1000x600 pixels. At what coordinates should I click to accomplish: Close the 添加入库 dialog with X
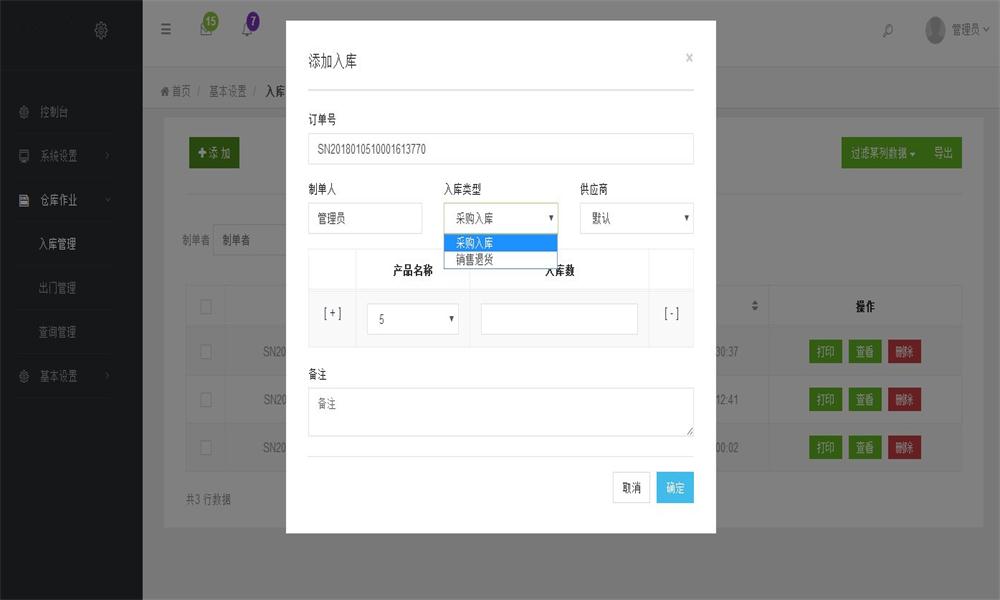coord(689,58)
